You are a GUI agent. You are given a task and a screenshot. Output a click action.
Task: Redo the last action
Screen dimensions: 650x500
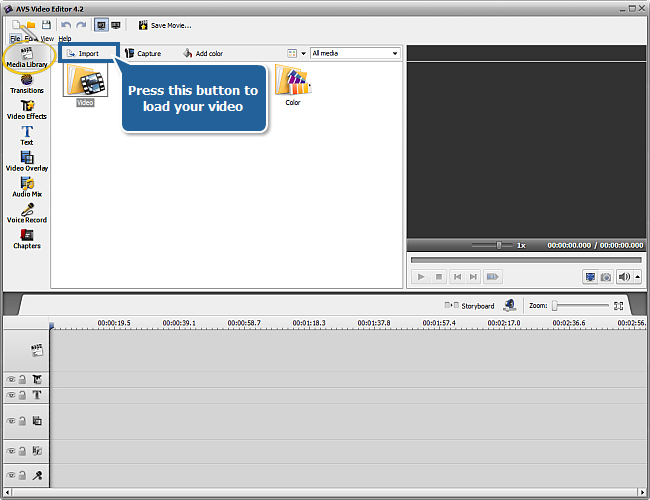point(81,25)
